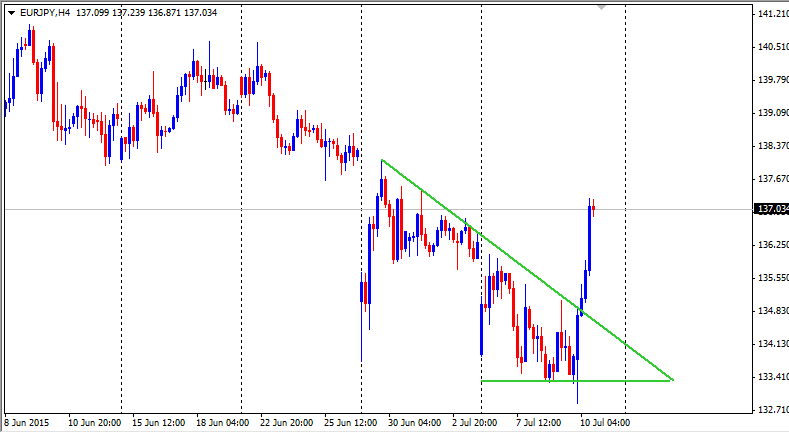This screenshot has height=433, width=789.
Task: Click the 10 Jul 04:00 time label
Action: [603, 422]
